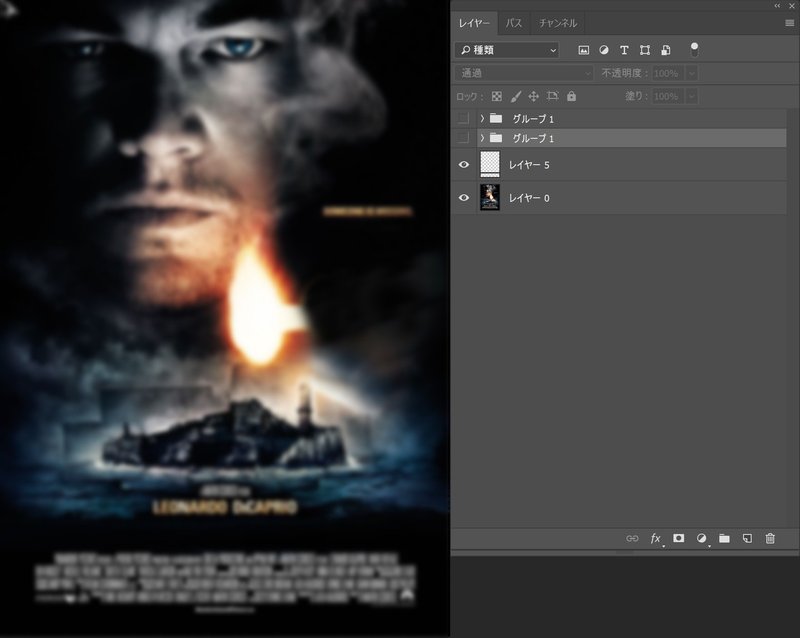This screenshot has height=638, width=800.
Task: Filter layers by pixel image type
Action: pyautogui.click(x=584, y=50)
